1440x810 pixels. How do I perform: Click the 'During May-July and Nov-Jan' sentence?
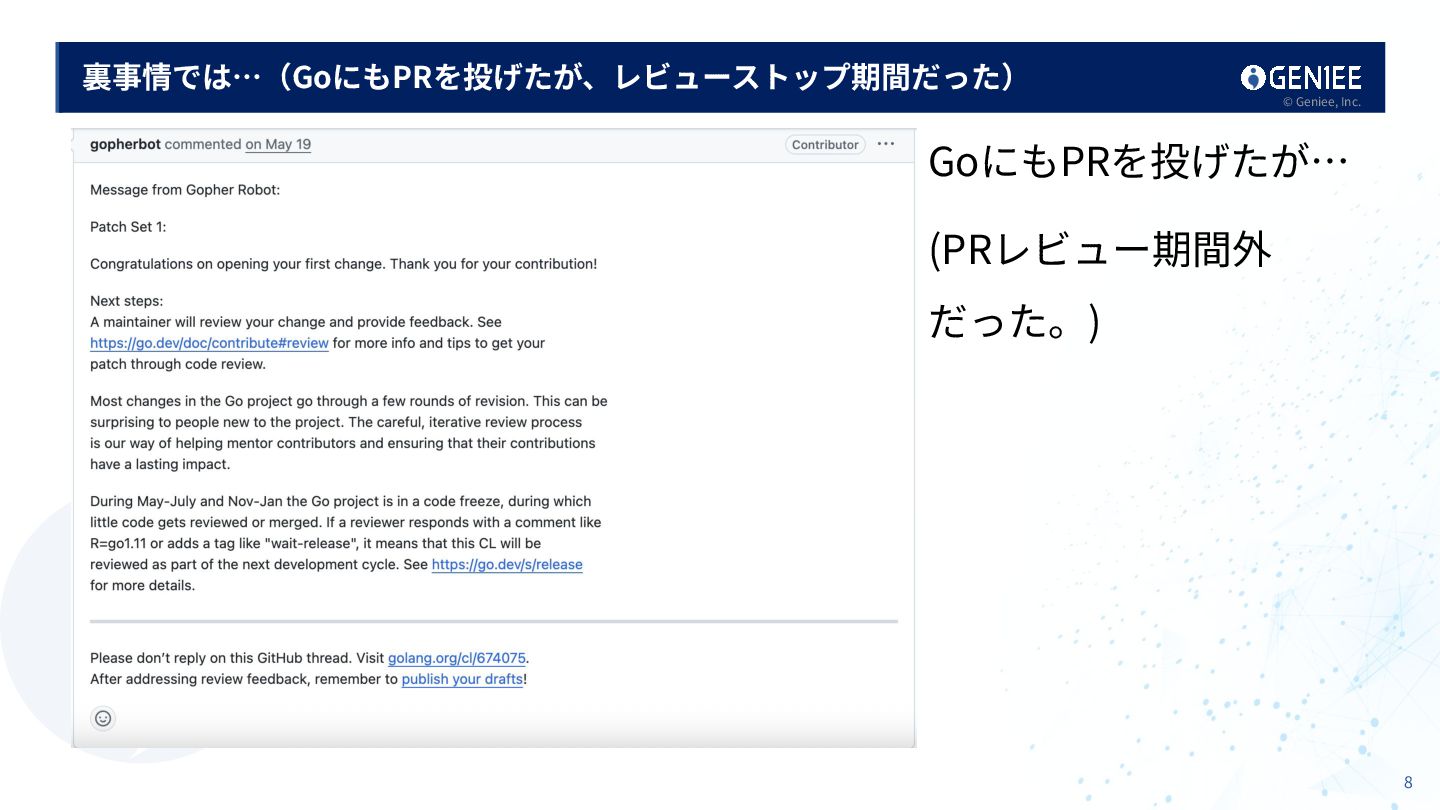coord(340,501)
